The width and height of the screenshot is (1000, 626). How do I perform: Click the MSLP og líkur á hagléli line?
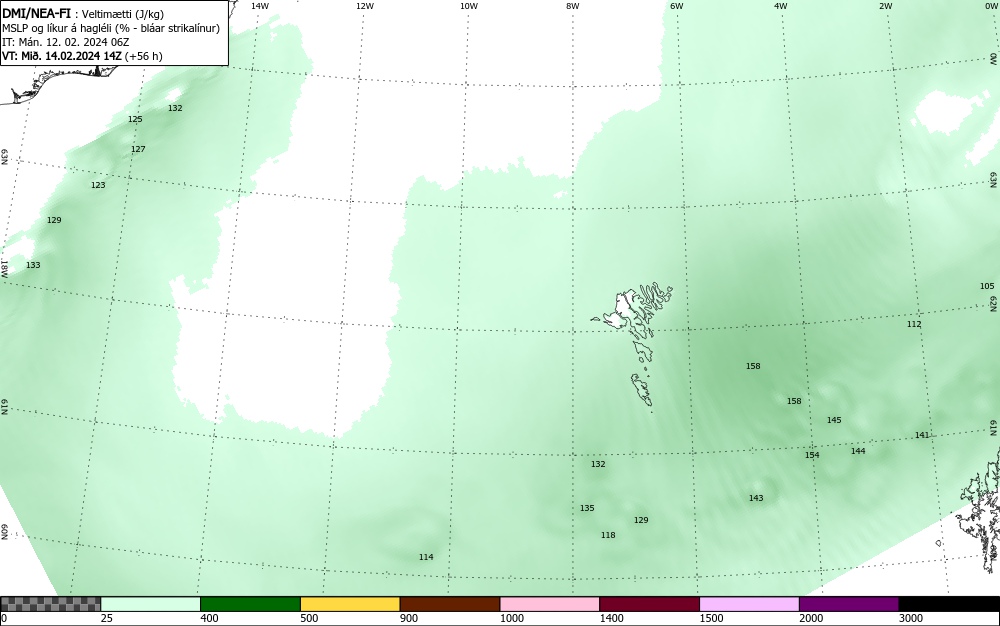pyautogui.click(x=111, y=28)
